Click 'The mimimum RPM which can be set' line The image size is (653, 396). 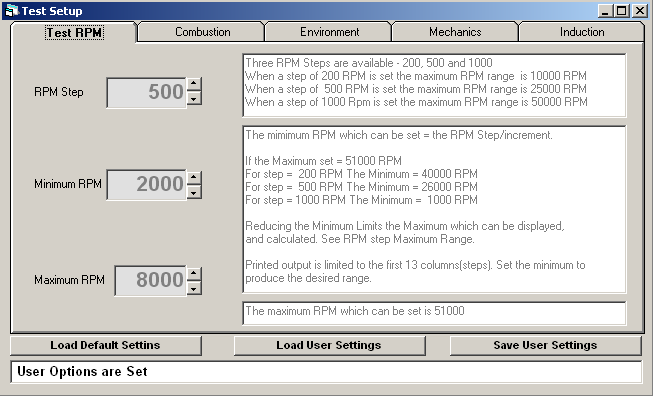(x=399, y=135)
